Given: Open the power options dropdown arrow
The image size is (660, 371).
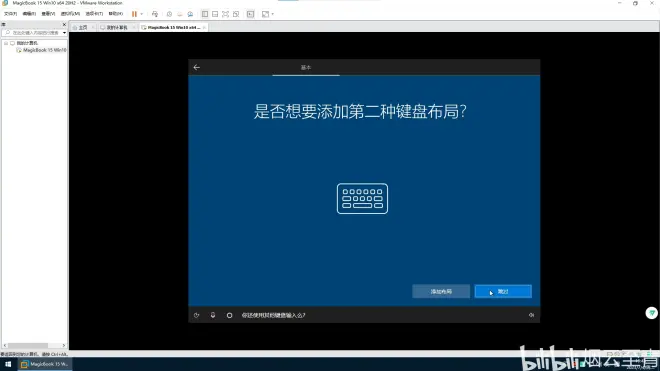Looking at the screenshot, I should click(142, 14).
